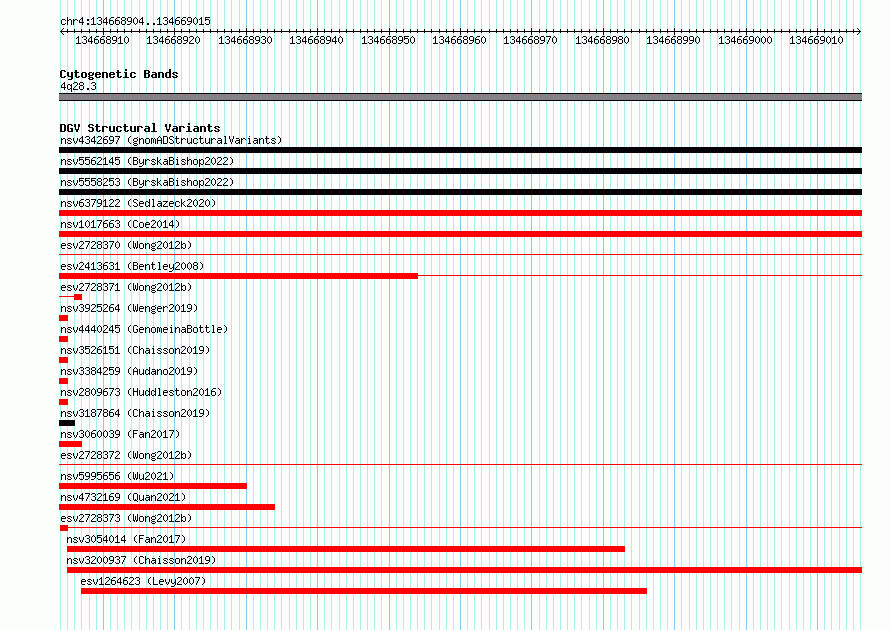
Task: Select the nsv3384259 red block
Action: 64,381
